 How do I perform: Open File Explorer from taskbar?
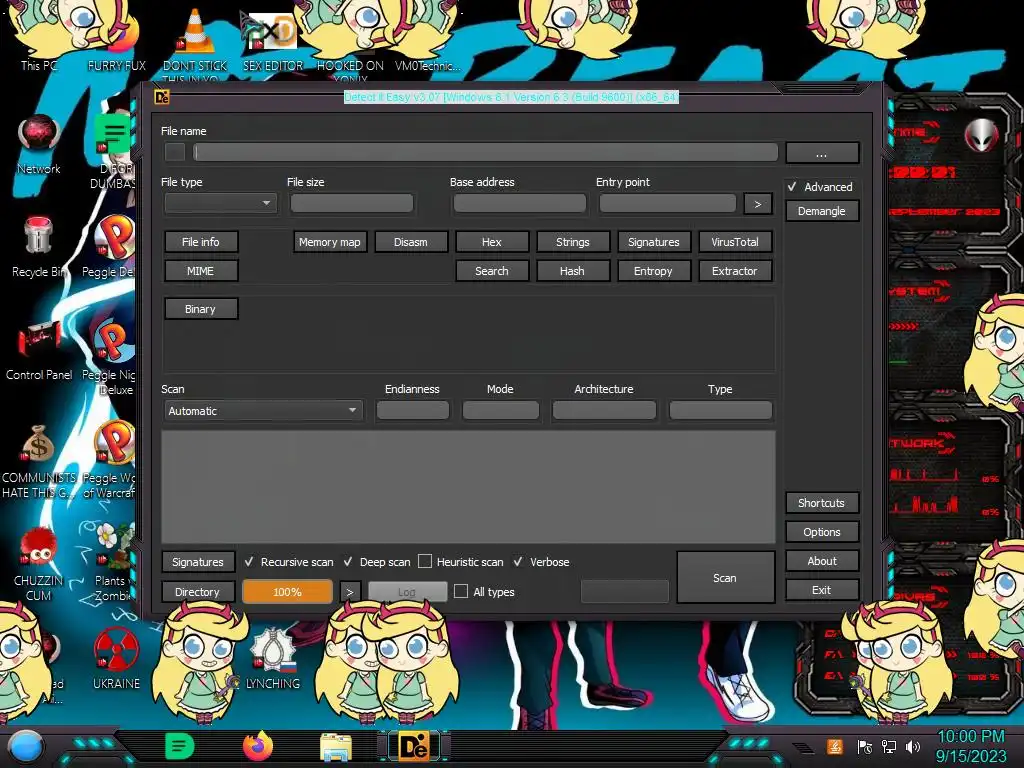pyautogui.click(x=336, y=748)
